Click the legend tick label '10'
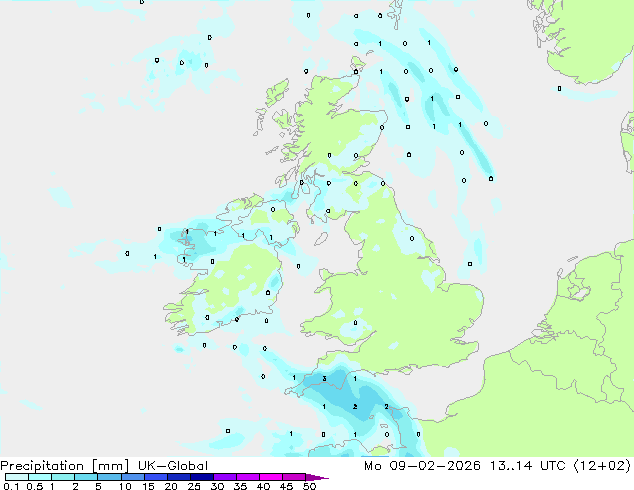This screenshot has width=634, height=490. [125, 486]
